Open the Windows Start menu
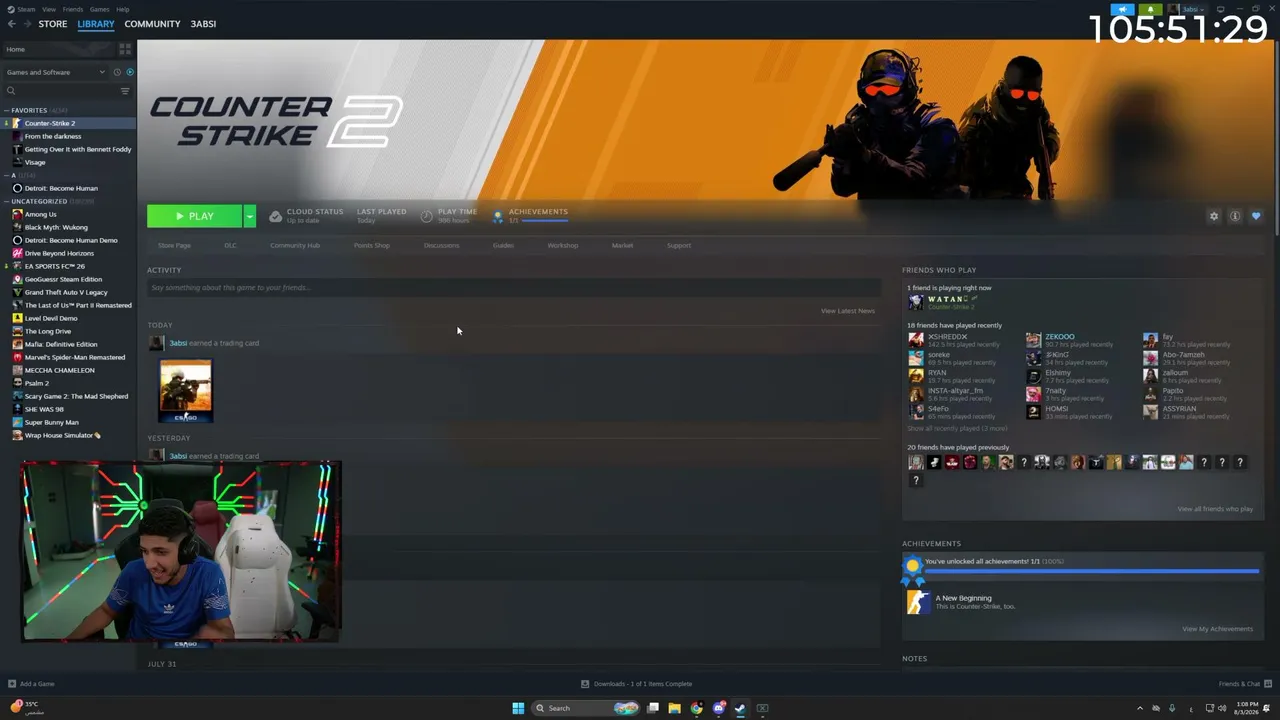This screenshot has height=720, width=1280. (x=518, y=708)
